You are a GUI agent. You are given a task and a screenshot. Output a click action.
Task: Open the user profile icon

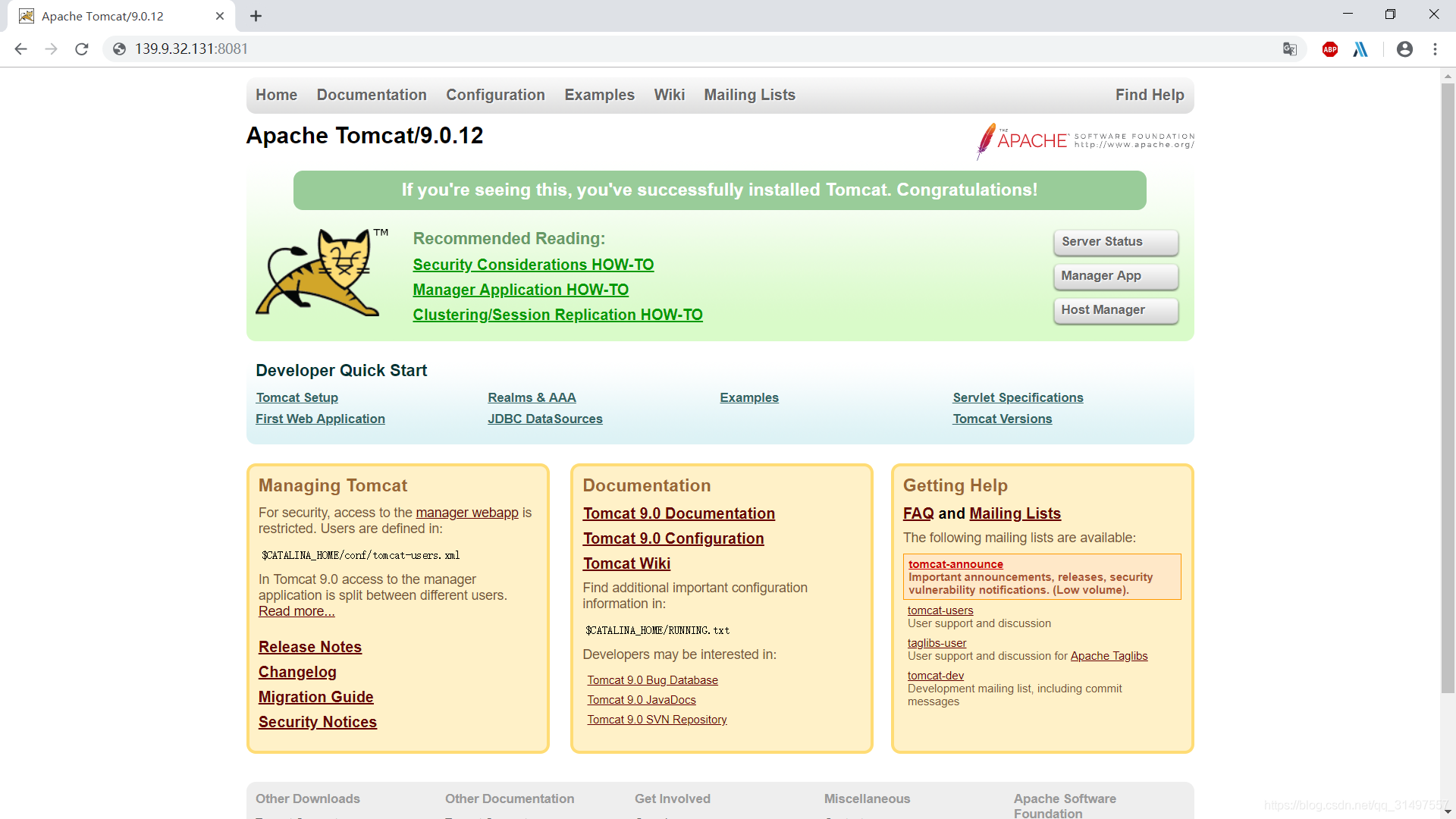point(1404,49)
